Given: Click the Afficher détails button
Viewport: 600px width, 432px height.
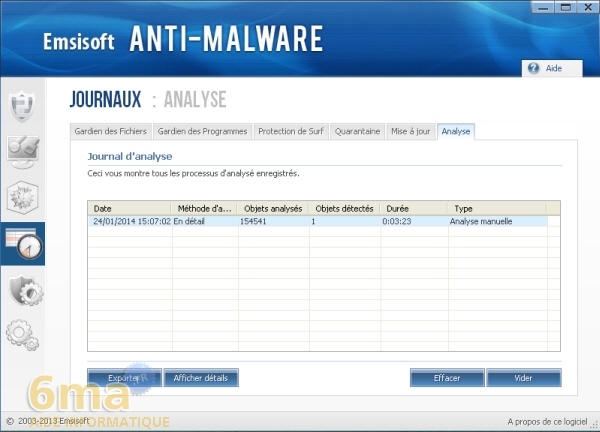Looking at the screenshot, I should (x=201, y=378).
